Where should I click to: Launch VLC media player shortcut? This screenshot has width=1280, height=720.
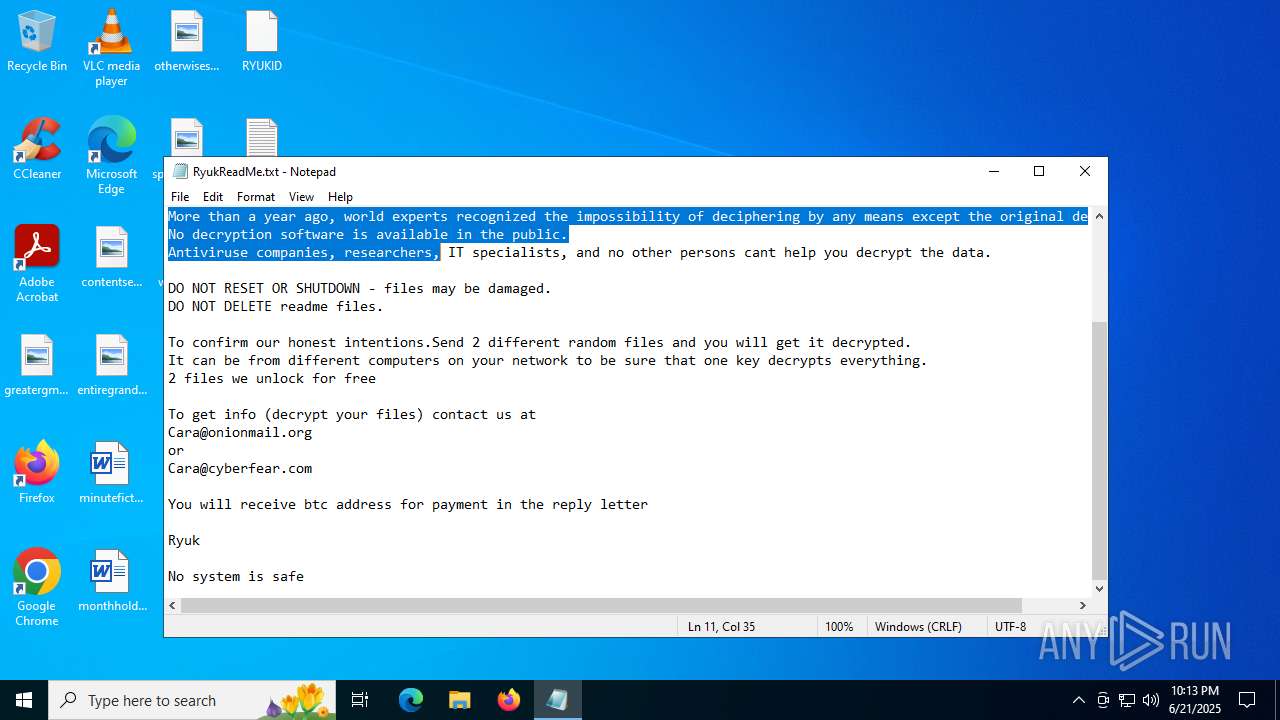(x=111, y=48)
